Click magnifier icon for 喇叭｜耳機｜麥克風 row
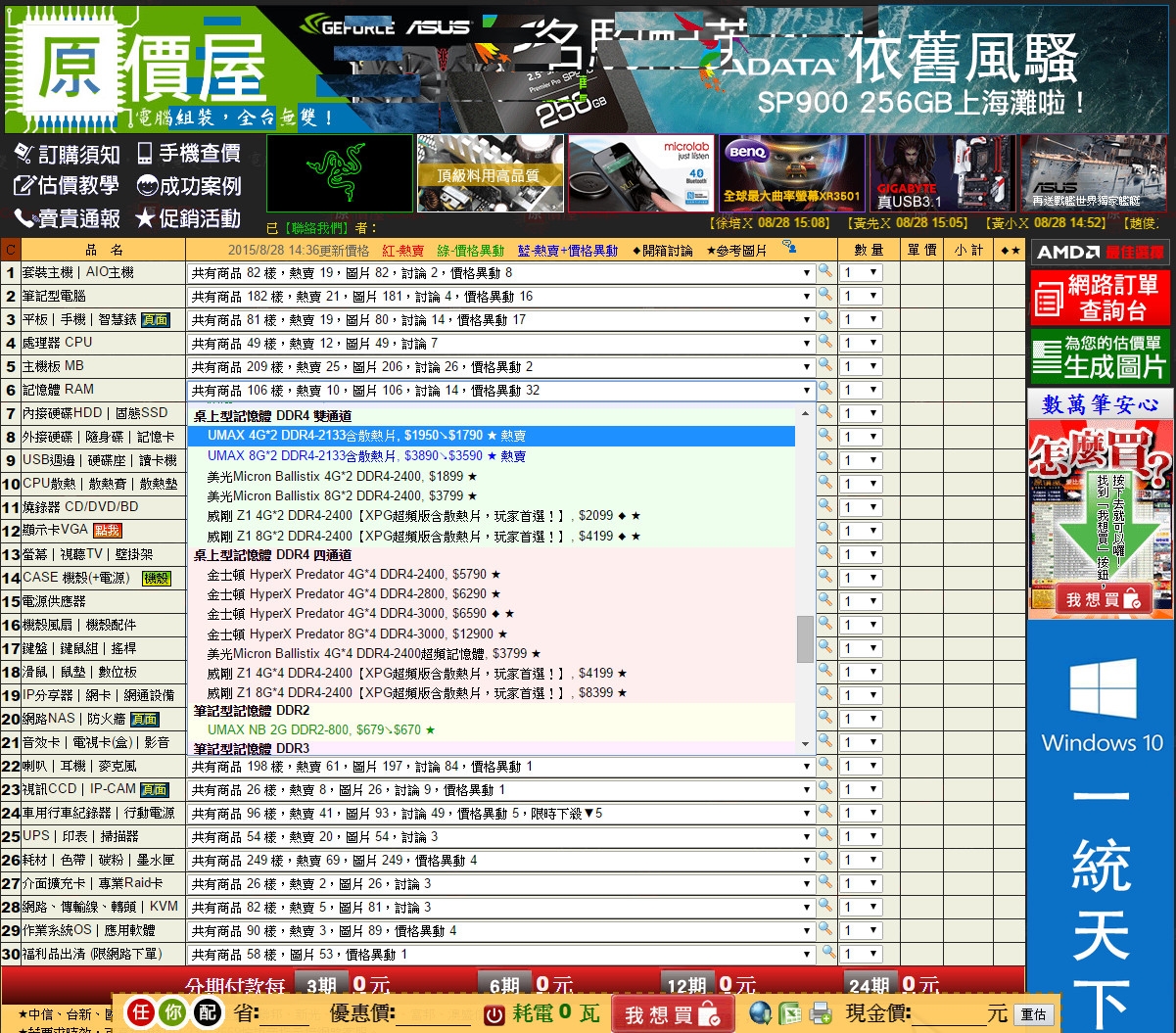This screenshot has height=1033, width=1176. coord(825,765)
